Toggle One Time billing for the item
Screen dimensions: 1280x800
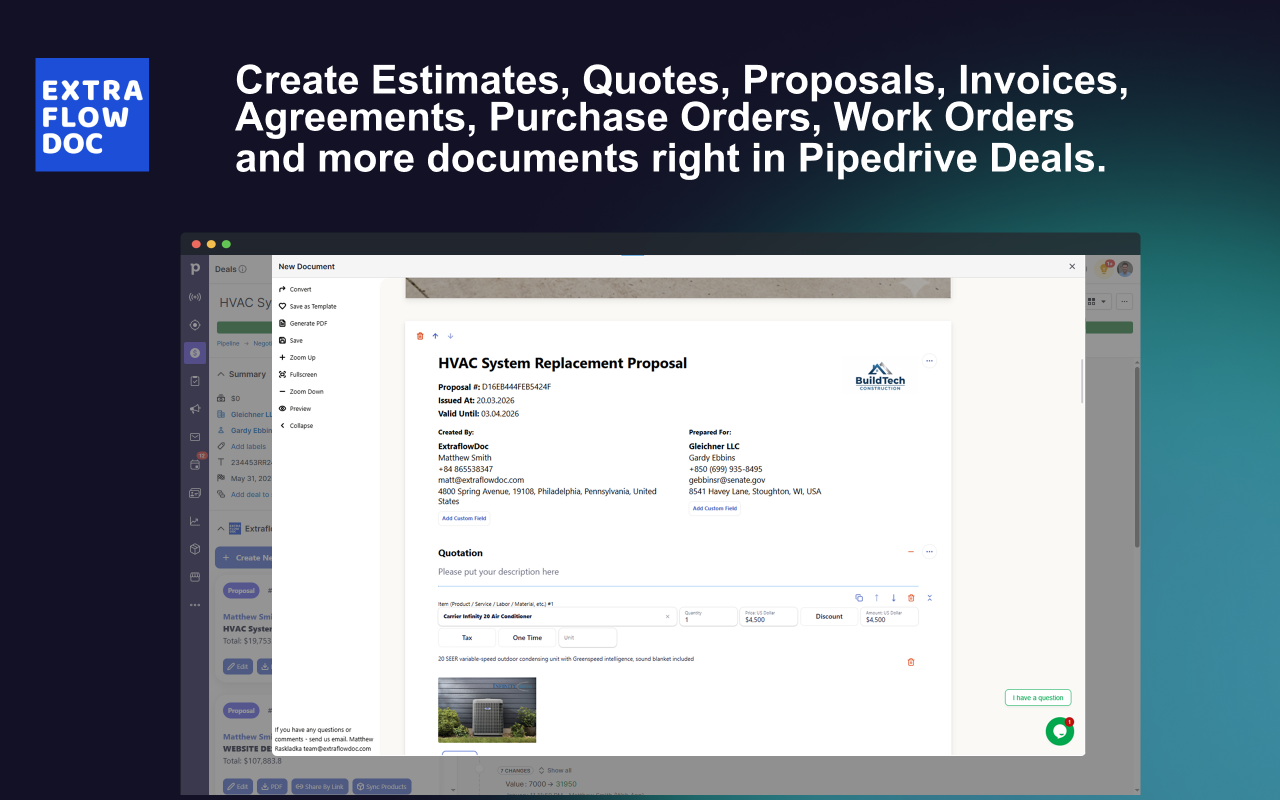click(x=527, y=637)
